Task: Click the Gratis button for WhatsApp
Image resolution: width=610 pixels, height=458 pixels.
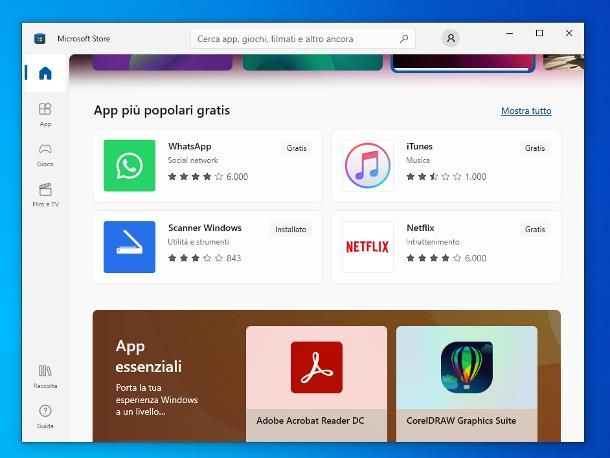Action: (x=296, y=148)
